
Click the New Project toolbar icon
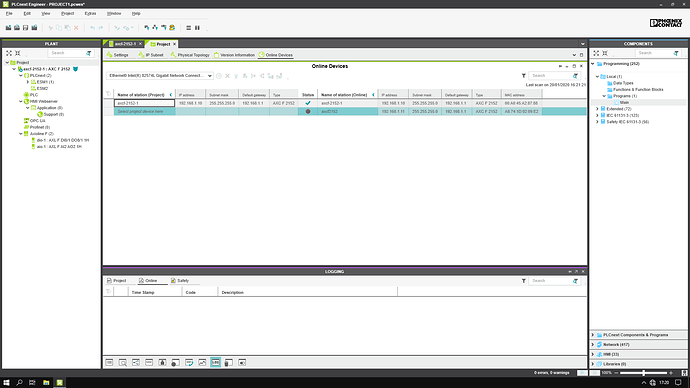click(x=8, y=28)
